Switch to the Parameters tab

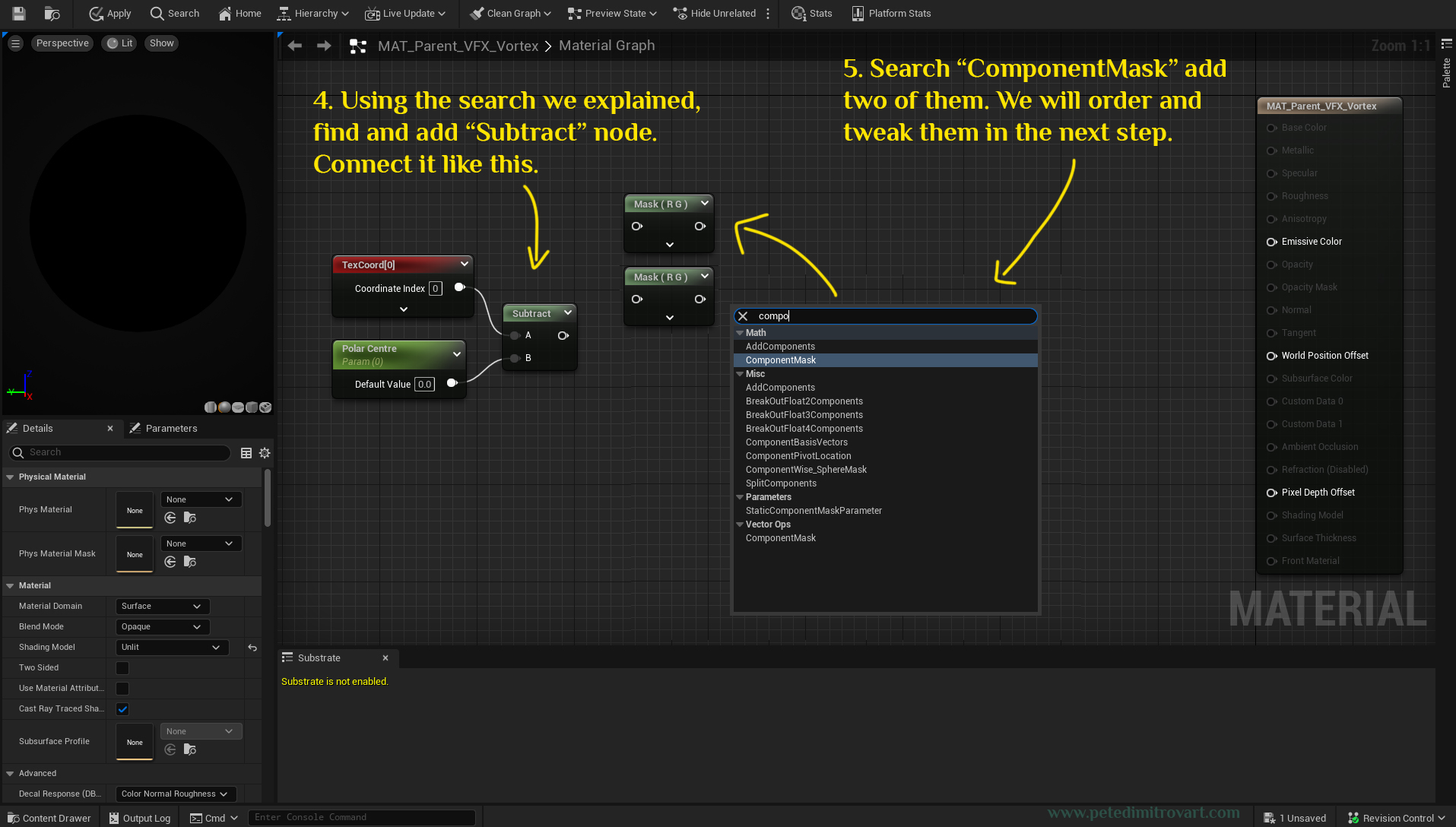tap(163, 429)
